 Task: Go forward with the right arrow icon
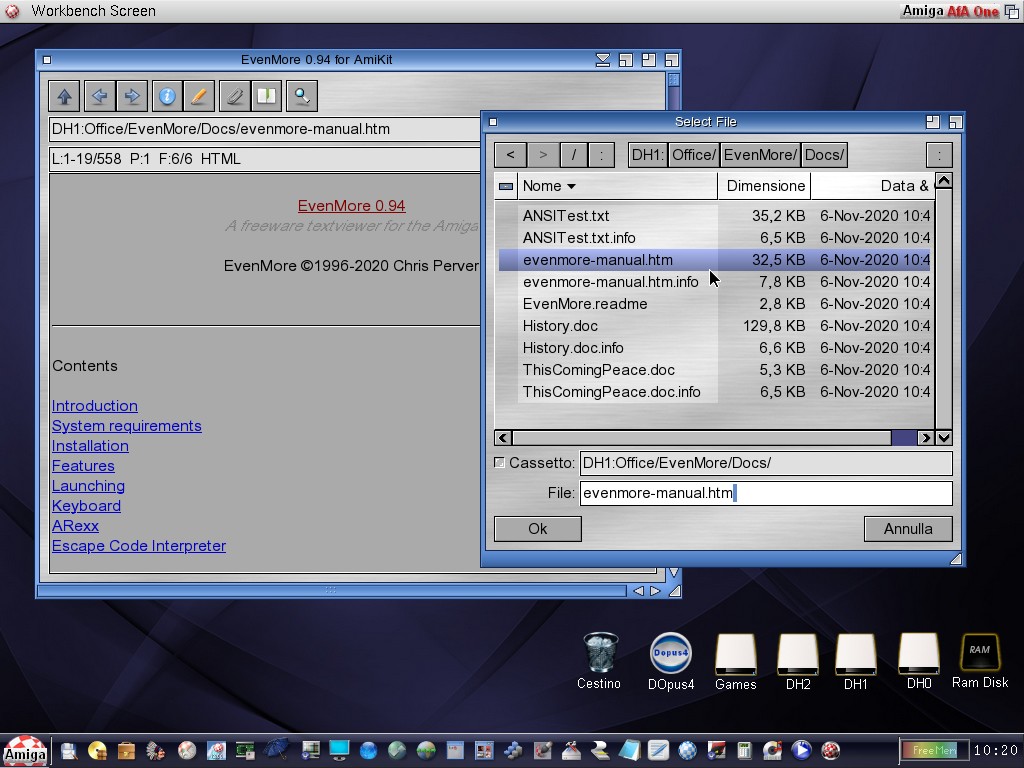[131, 96]
